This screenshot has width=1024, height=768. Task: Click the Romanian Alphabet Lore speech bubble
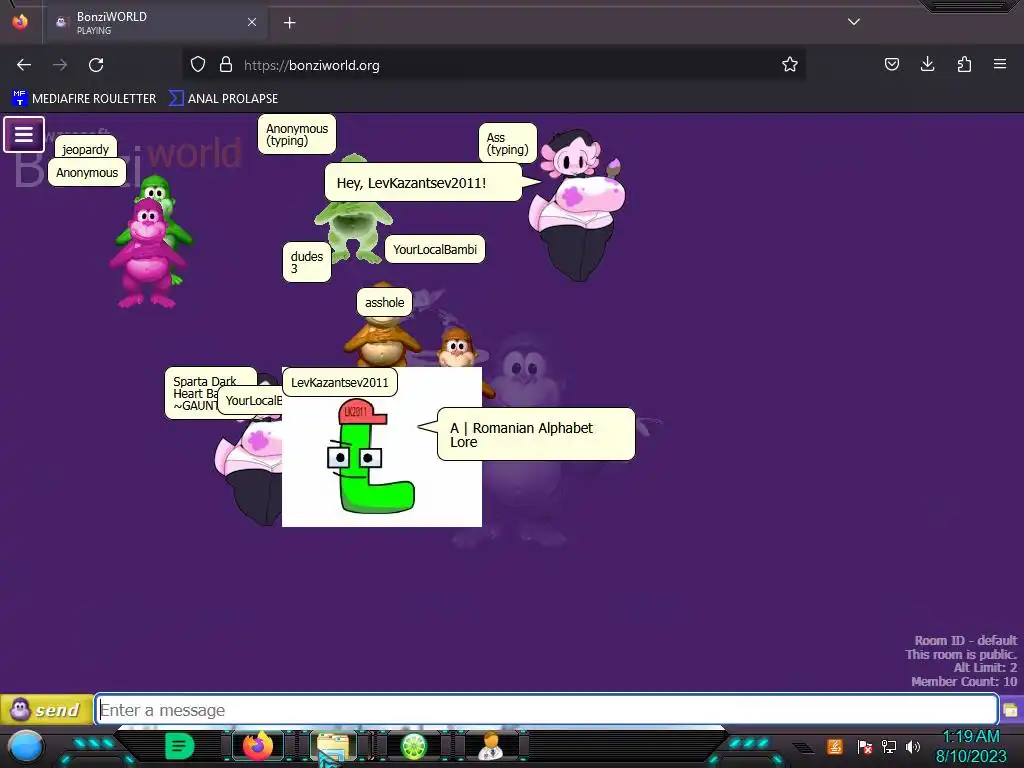536,435
